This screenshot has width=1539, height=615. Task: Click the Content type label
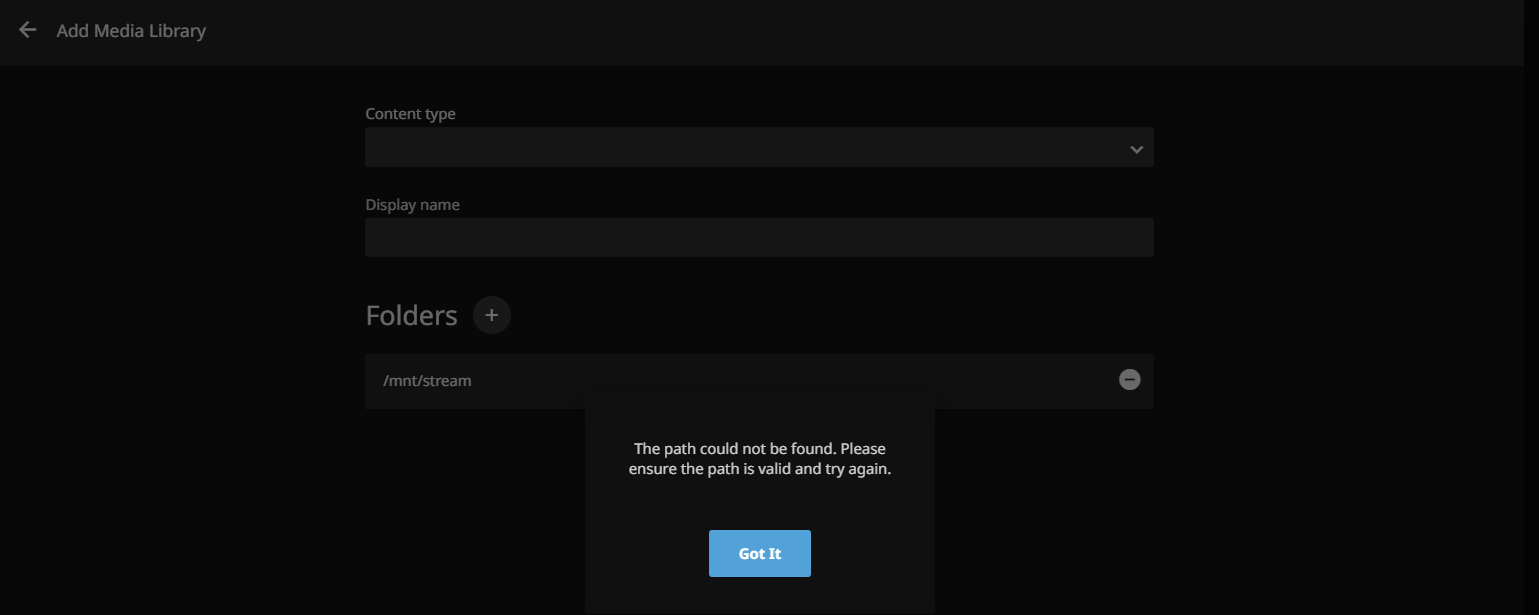point(410,114)
